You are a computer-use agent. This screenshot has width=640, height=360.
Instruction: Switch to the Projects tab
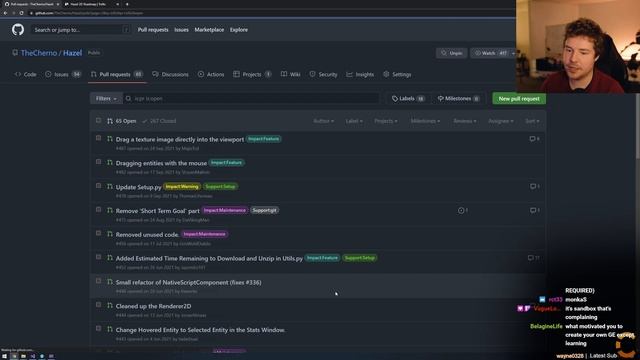[x=252, y=74]
